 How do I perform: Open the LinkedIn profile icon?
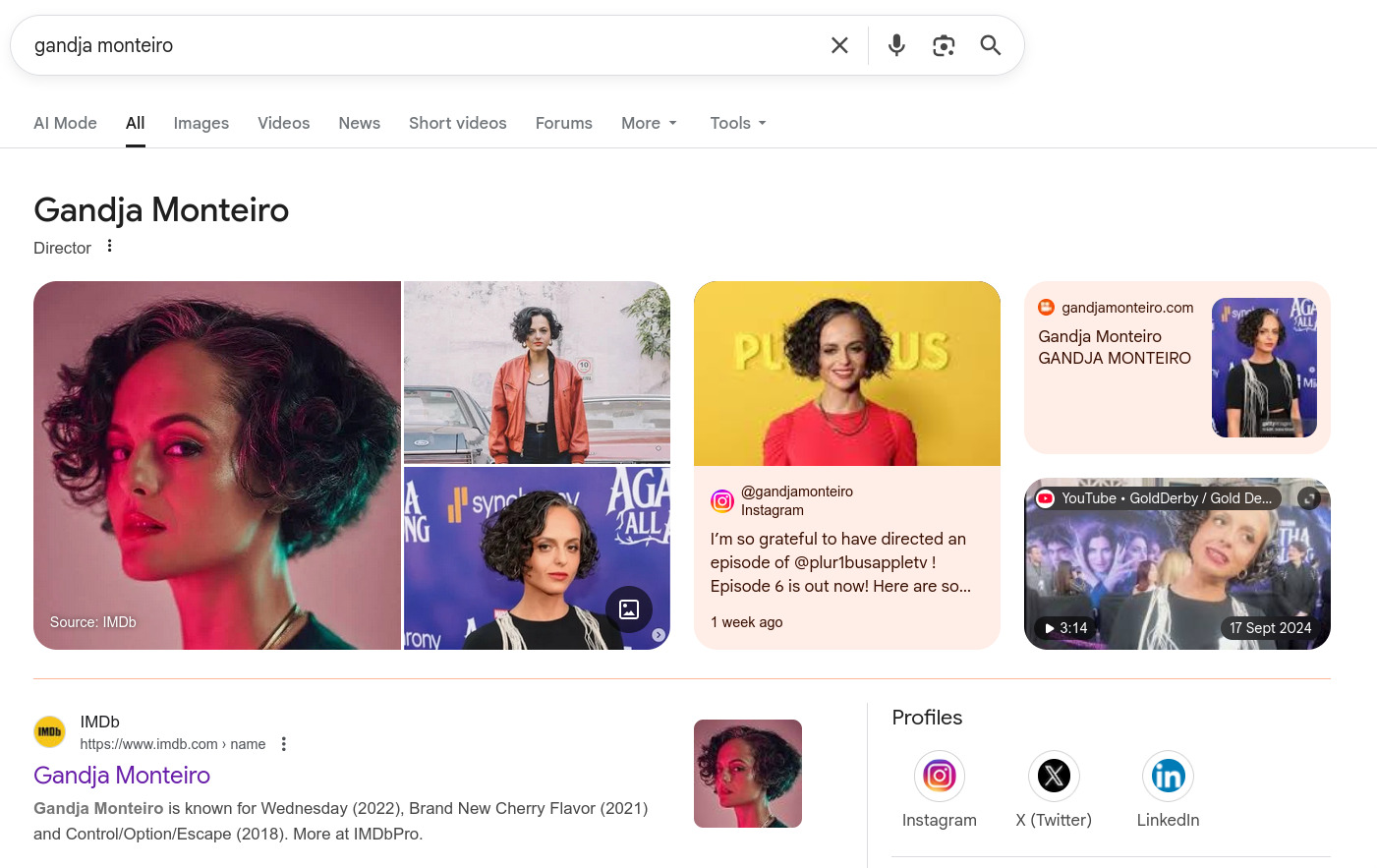pyautogui.click(x=1168, y=777)
